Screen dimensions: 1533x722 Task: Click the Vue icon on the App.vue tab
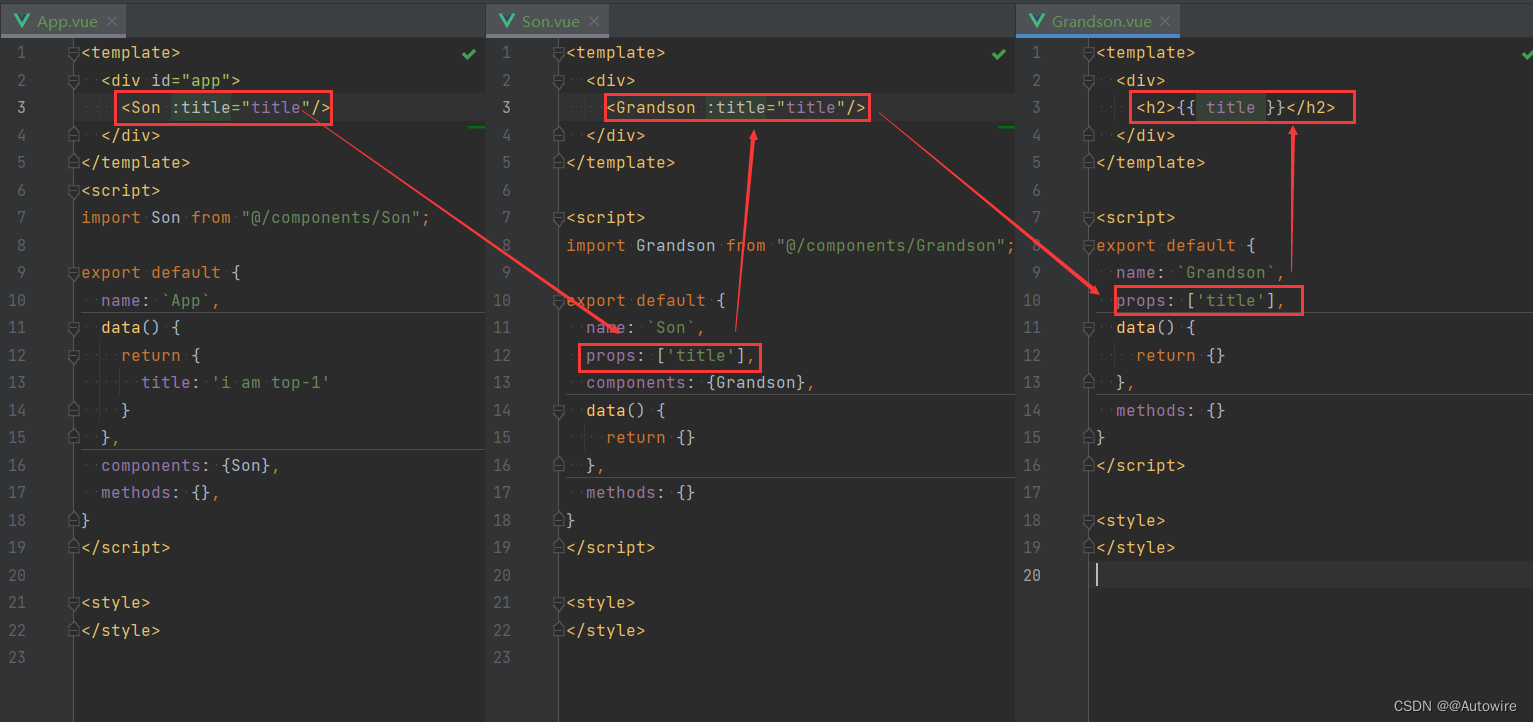tap(21, 21)
